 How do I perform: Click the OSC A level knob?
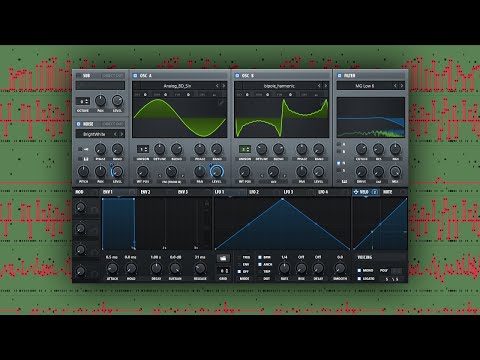click(x=217, y=171)
